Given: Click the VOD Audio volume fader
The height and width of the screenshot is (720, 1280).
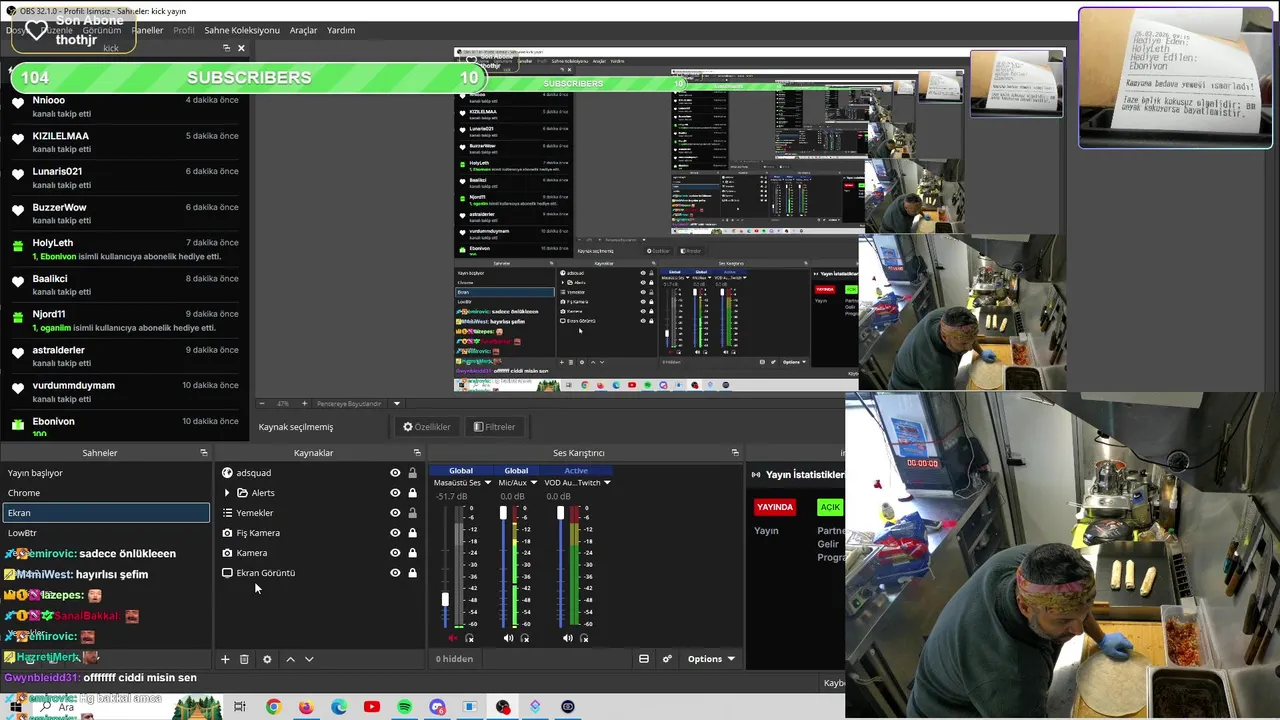Looking at the screenshot, I should [561, 513].
